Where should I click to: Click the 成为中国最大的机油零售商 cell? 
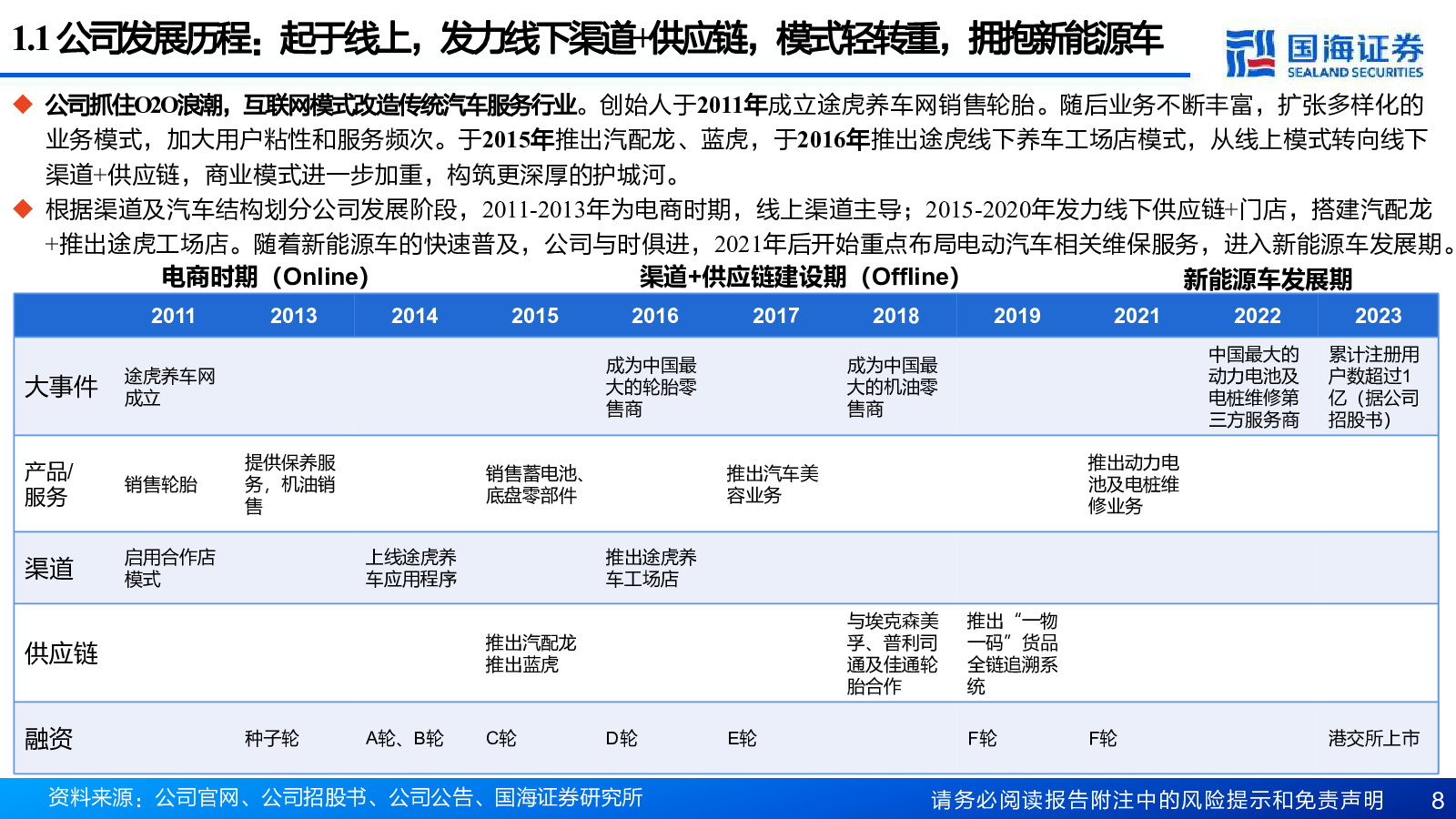893,387
